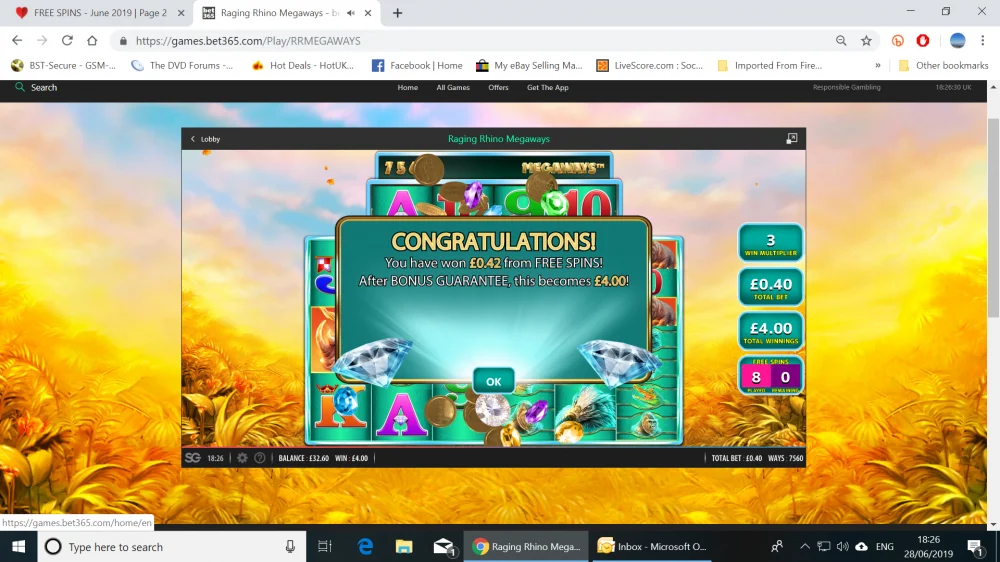
Task: Open My eBay Selling bookmark
Action: pos(529,65)
